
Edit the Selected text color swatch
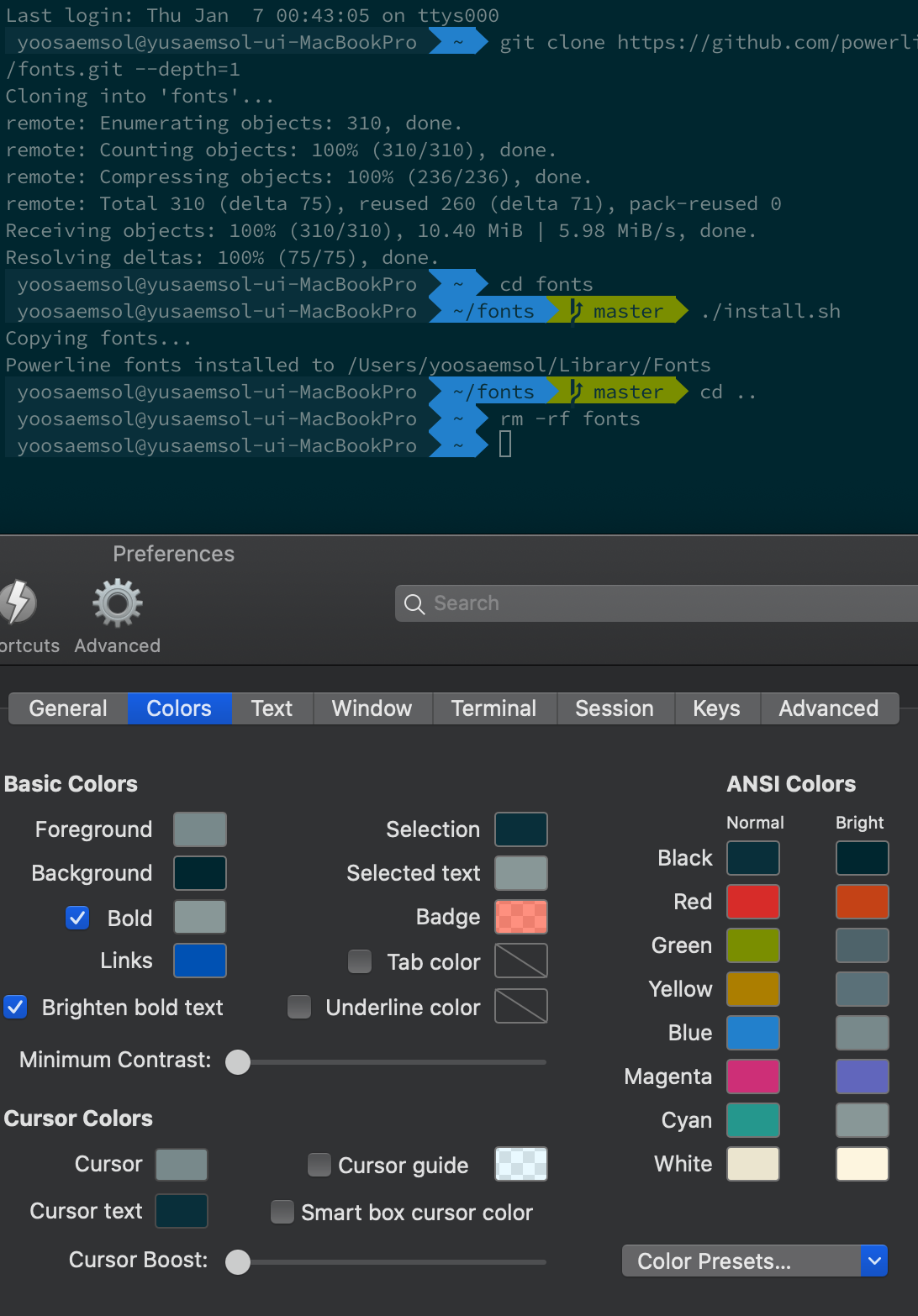tap(521, 873)
